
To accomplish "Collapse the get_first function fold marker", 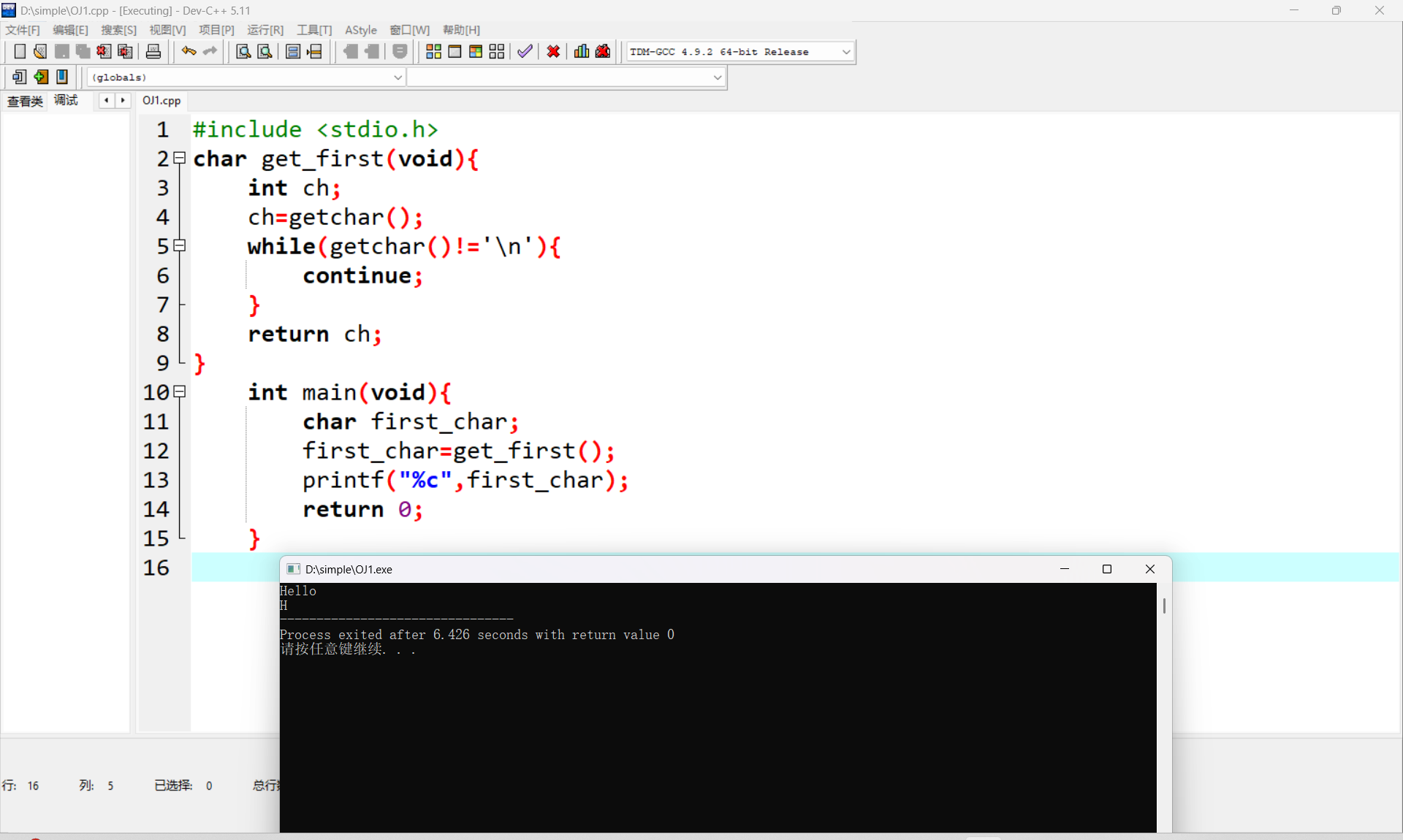I will coord(180,158).
